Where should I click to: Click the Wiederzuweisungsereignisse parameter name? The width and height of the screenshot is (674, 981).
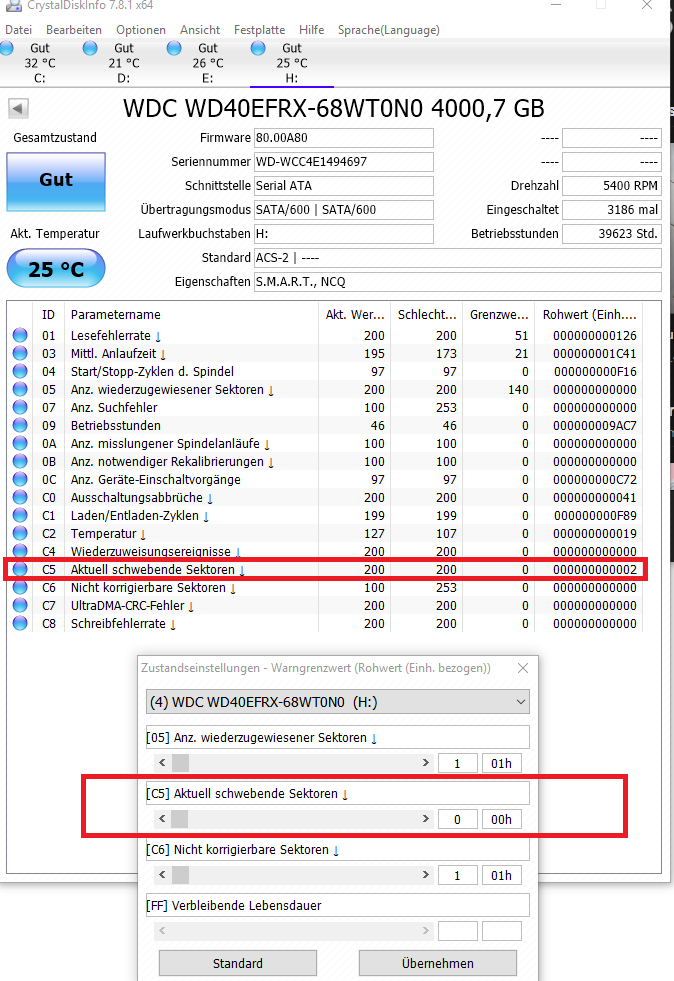(x=151, y=552)
